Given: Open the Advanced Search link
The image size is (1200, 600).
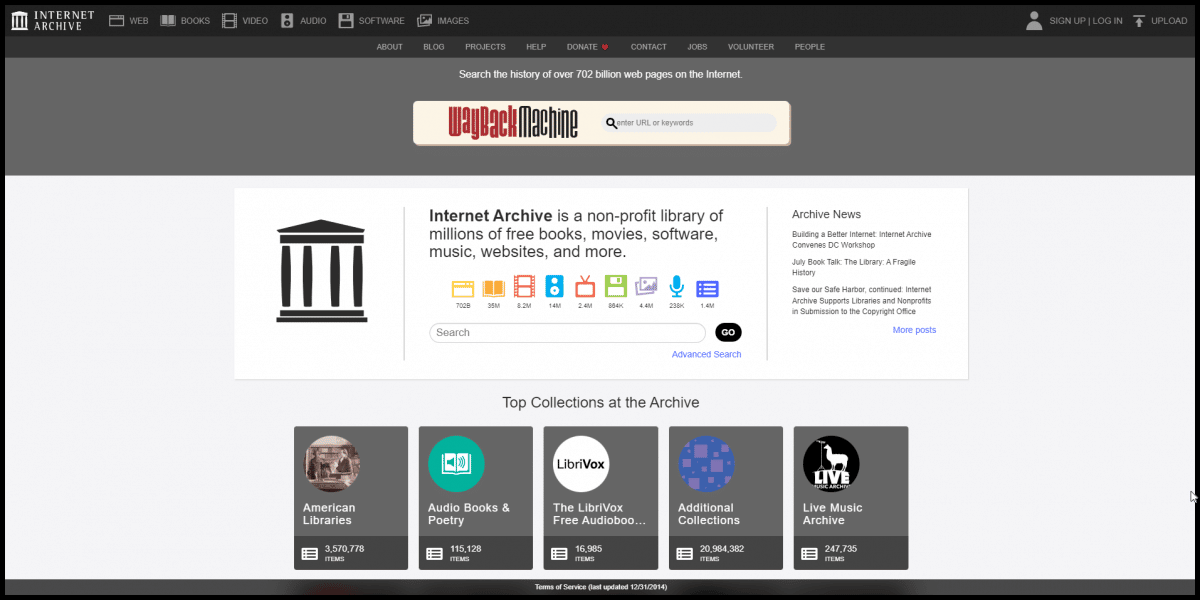Looking at the screenshot, I should tap(707, 354).
